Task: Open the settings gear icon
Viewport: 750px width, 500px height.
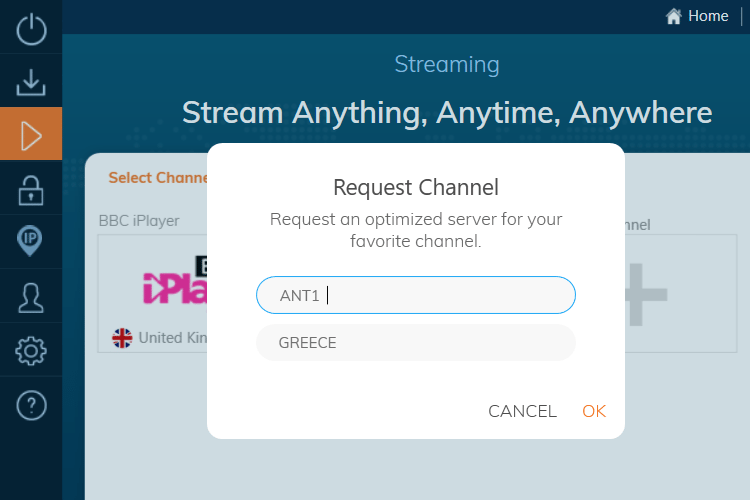Action: 31,351
